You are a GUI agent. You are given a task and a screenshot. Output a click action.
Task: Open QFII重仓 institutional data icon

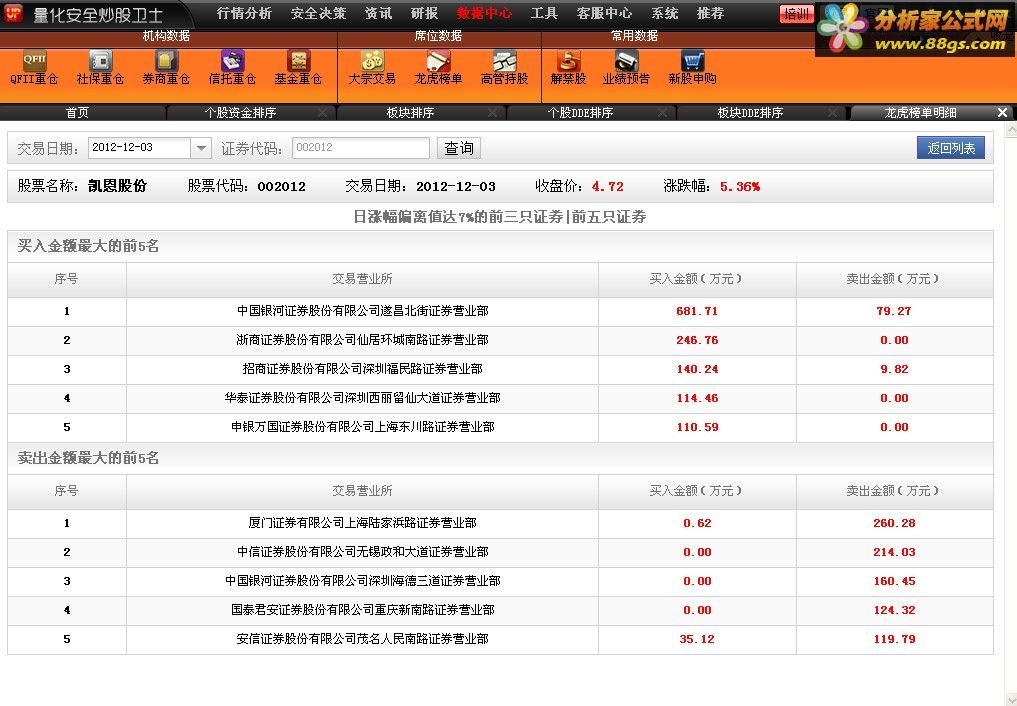(x=34, y=67)
